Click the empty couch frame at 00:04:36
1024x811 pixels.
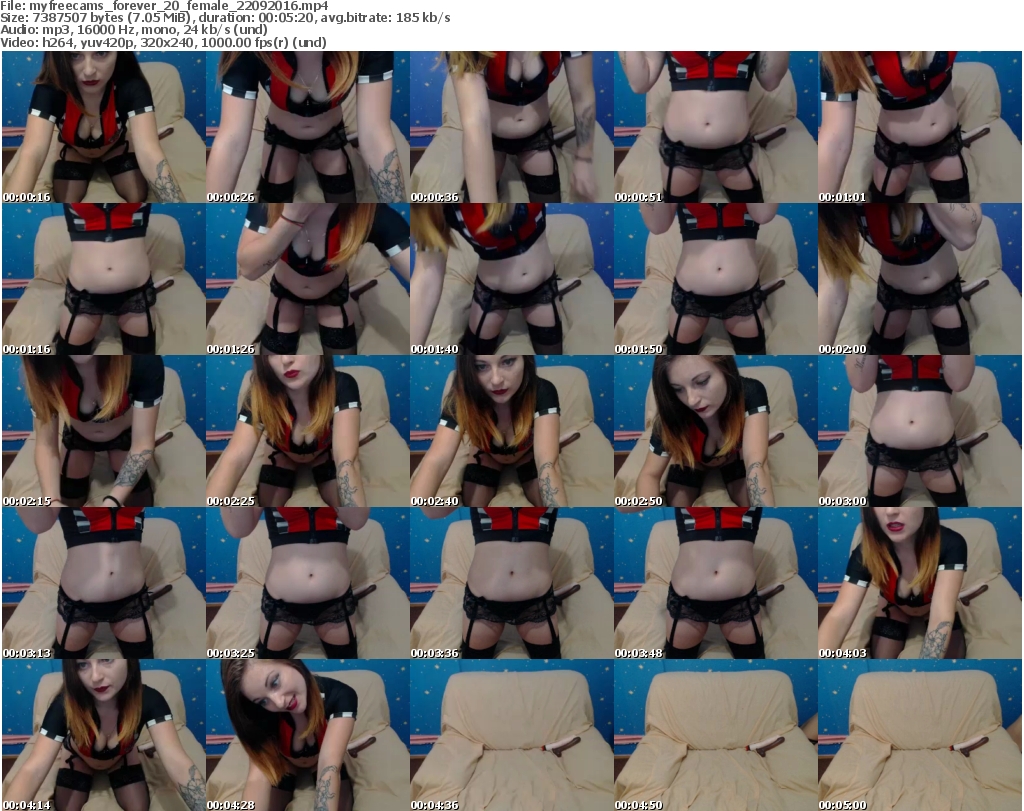[x=511, y=735]
